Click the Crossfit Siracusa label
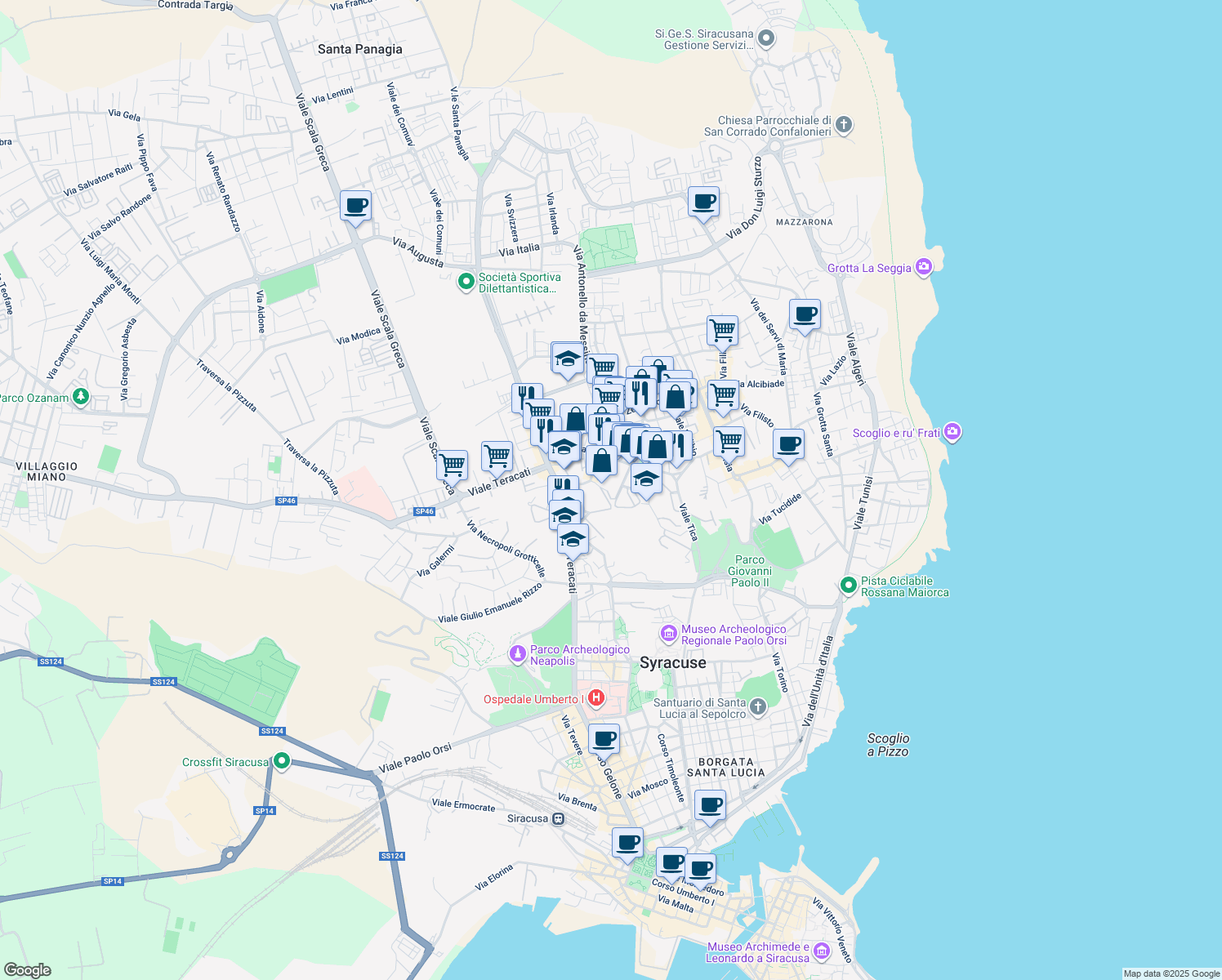Screen dimensions: 1222x980 225,762
